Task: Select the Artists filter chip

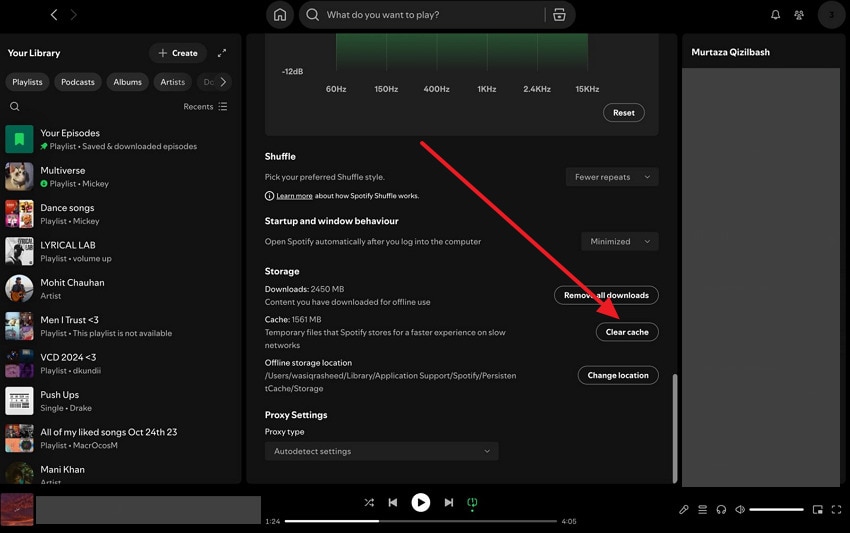Action: coord(172,82)
